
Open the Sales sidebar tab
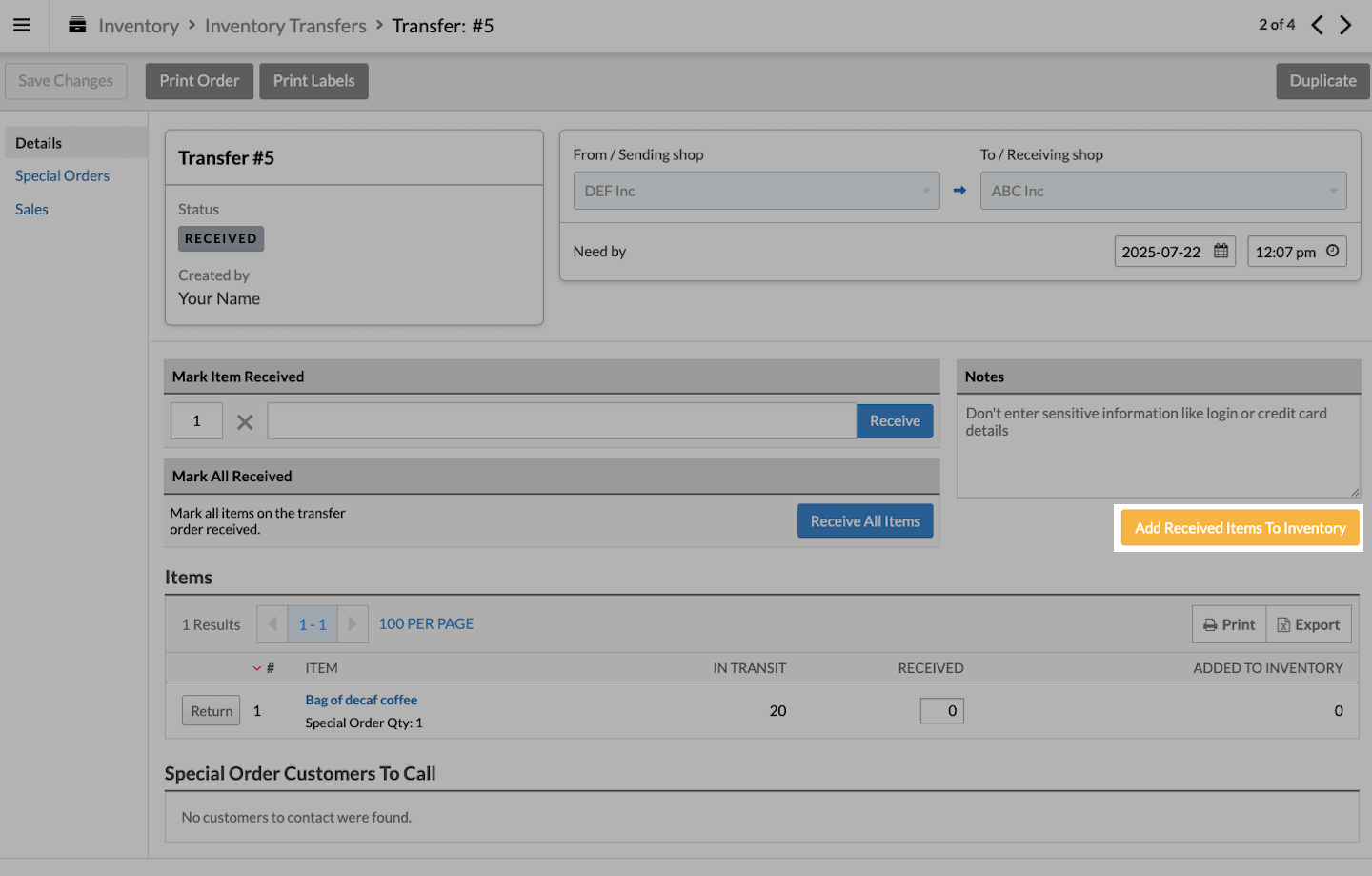coord(31,209)
